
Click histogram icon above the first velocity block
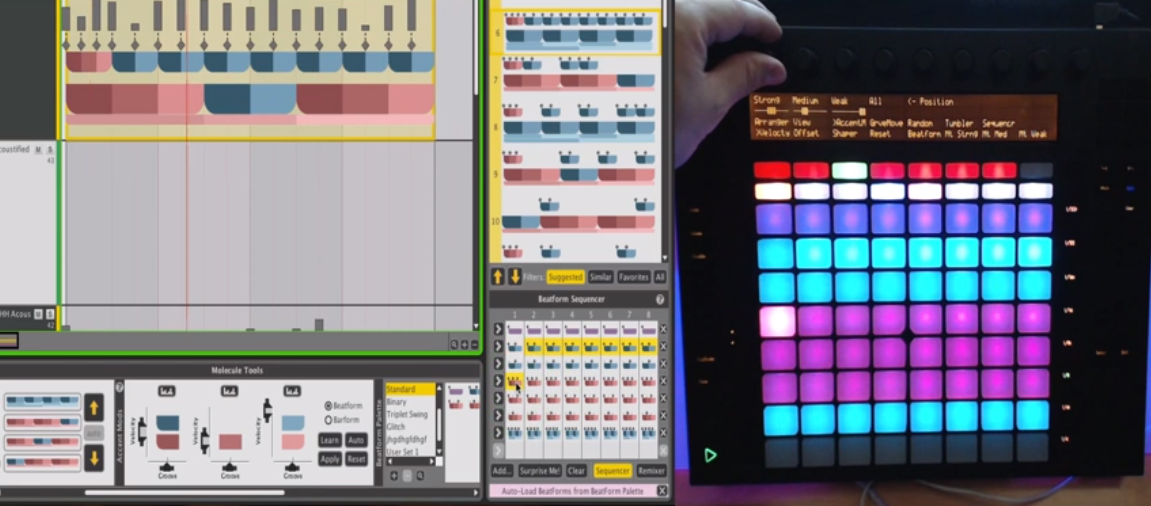click(x=167, y=391)
